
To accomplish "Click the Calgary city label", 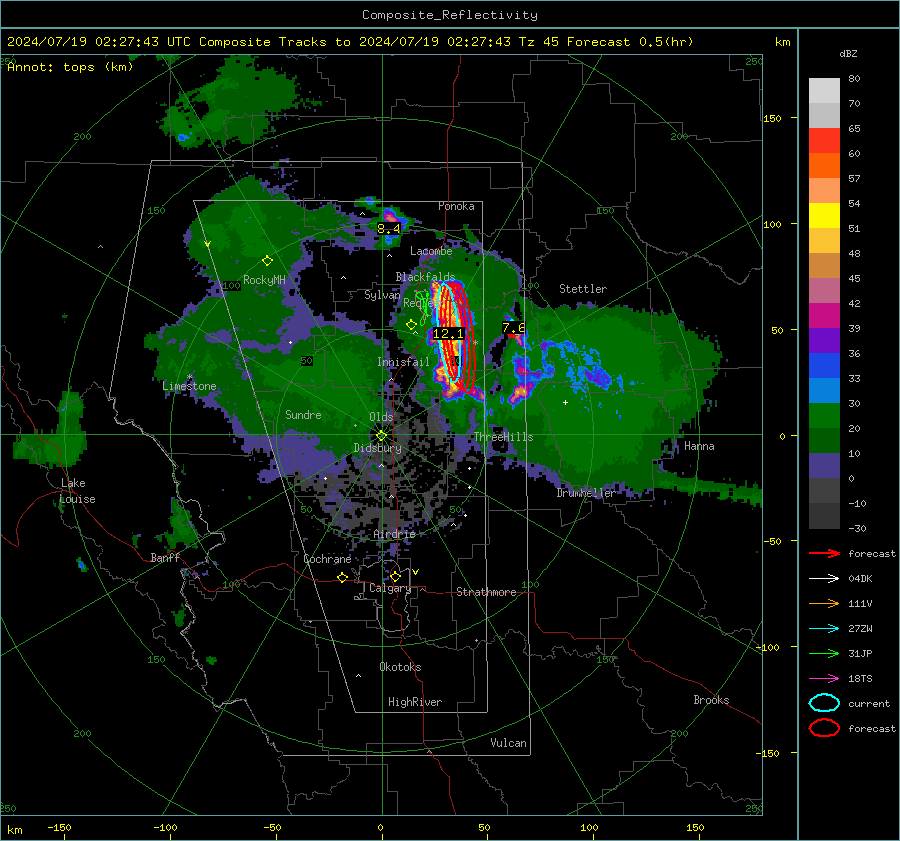I will coord(390,588).
